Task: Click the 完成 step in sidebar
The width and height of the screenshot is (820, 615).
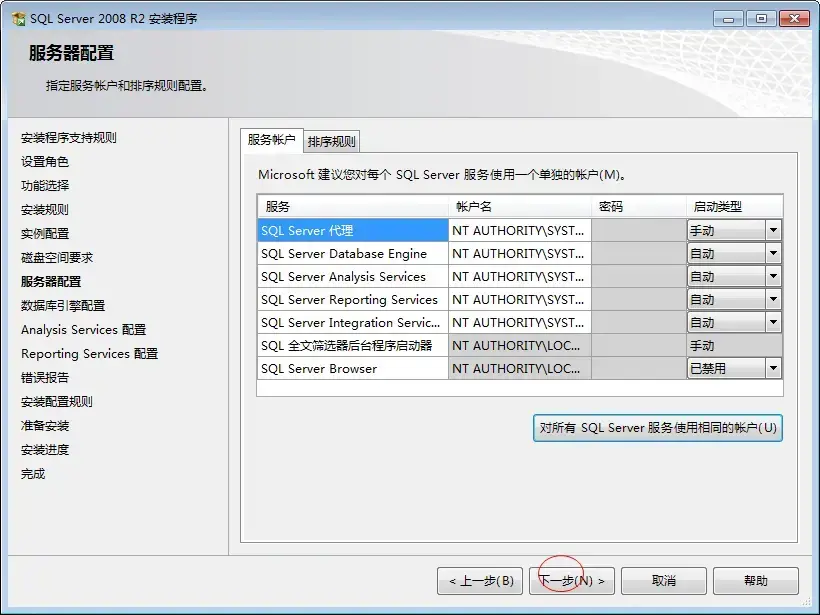Action: click(x=33, y=474)
